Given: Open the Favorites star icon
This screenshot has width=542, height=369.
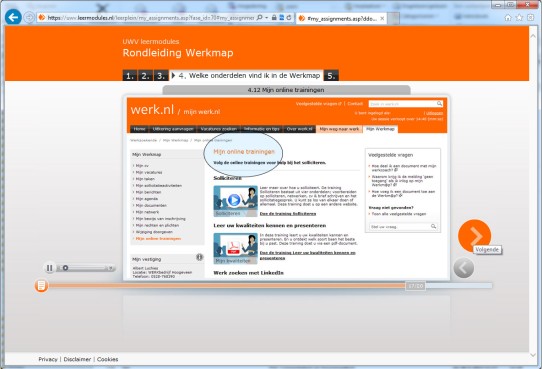Looking at the screenshot, I should pos(519,18).
